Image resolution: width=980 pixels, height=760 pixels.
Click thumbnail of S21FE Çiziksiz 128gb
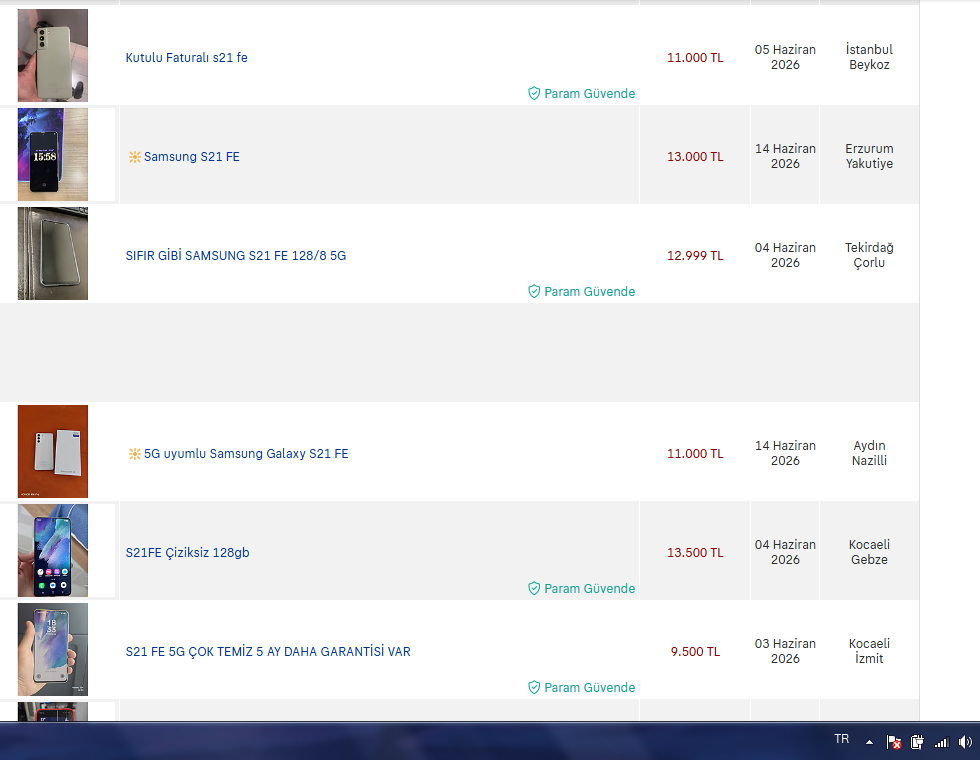pos(52,550)
